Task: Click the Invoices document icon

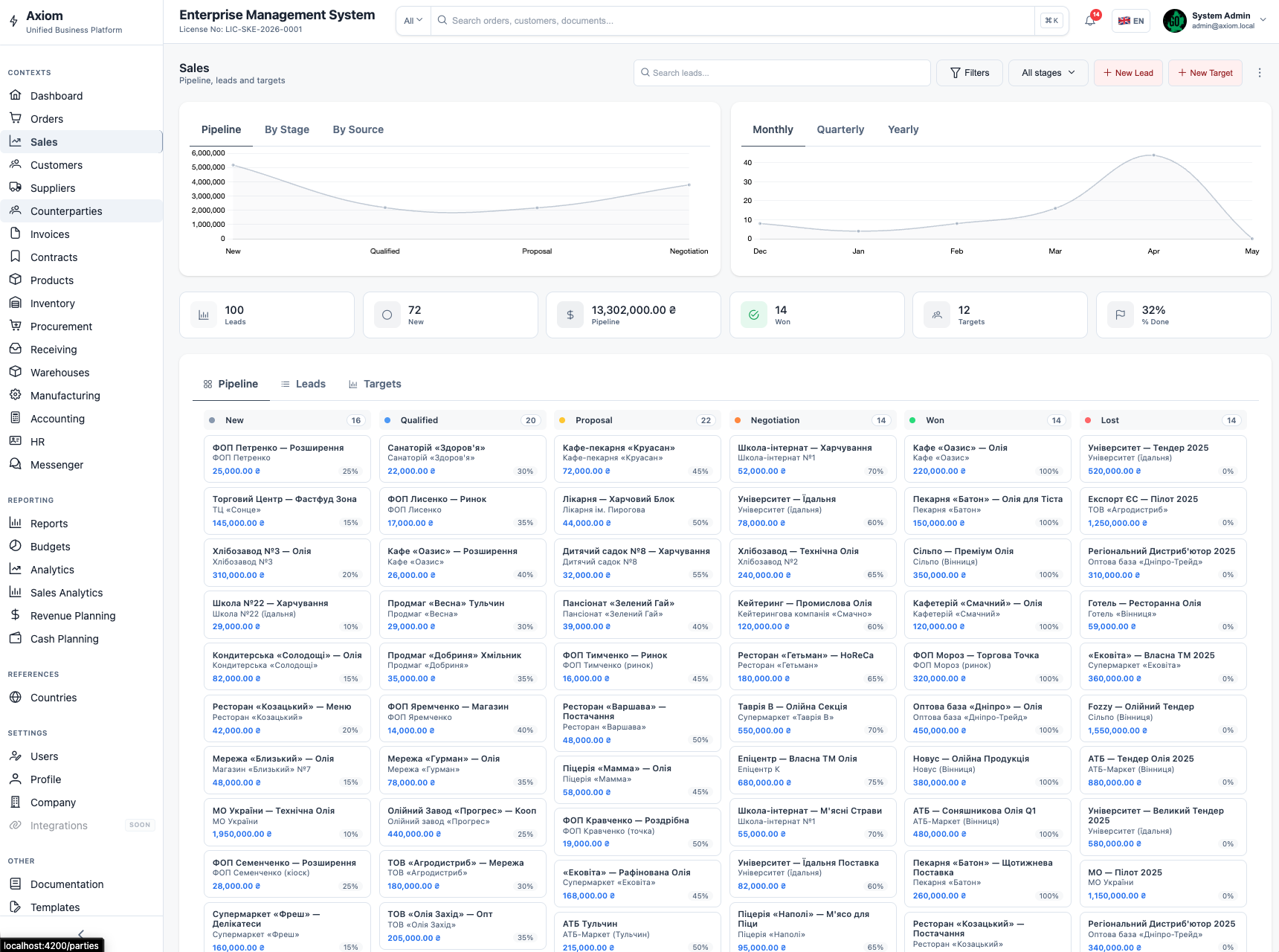Action: [15, 234]
